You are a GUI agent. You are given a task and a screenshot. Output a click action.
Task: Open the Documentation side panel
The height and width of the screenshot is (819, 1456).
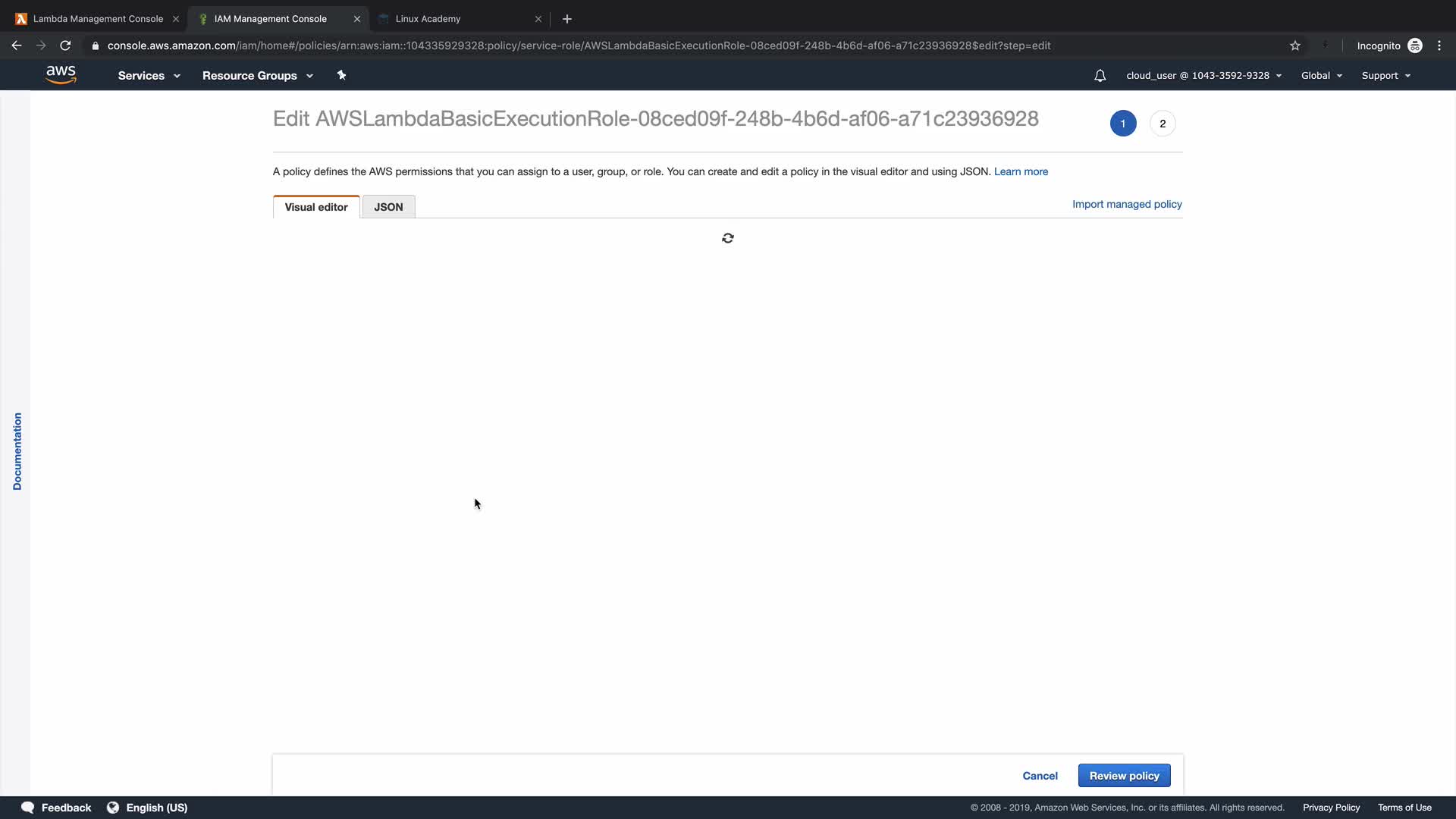[x=17, y=451]
